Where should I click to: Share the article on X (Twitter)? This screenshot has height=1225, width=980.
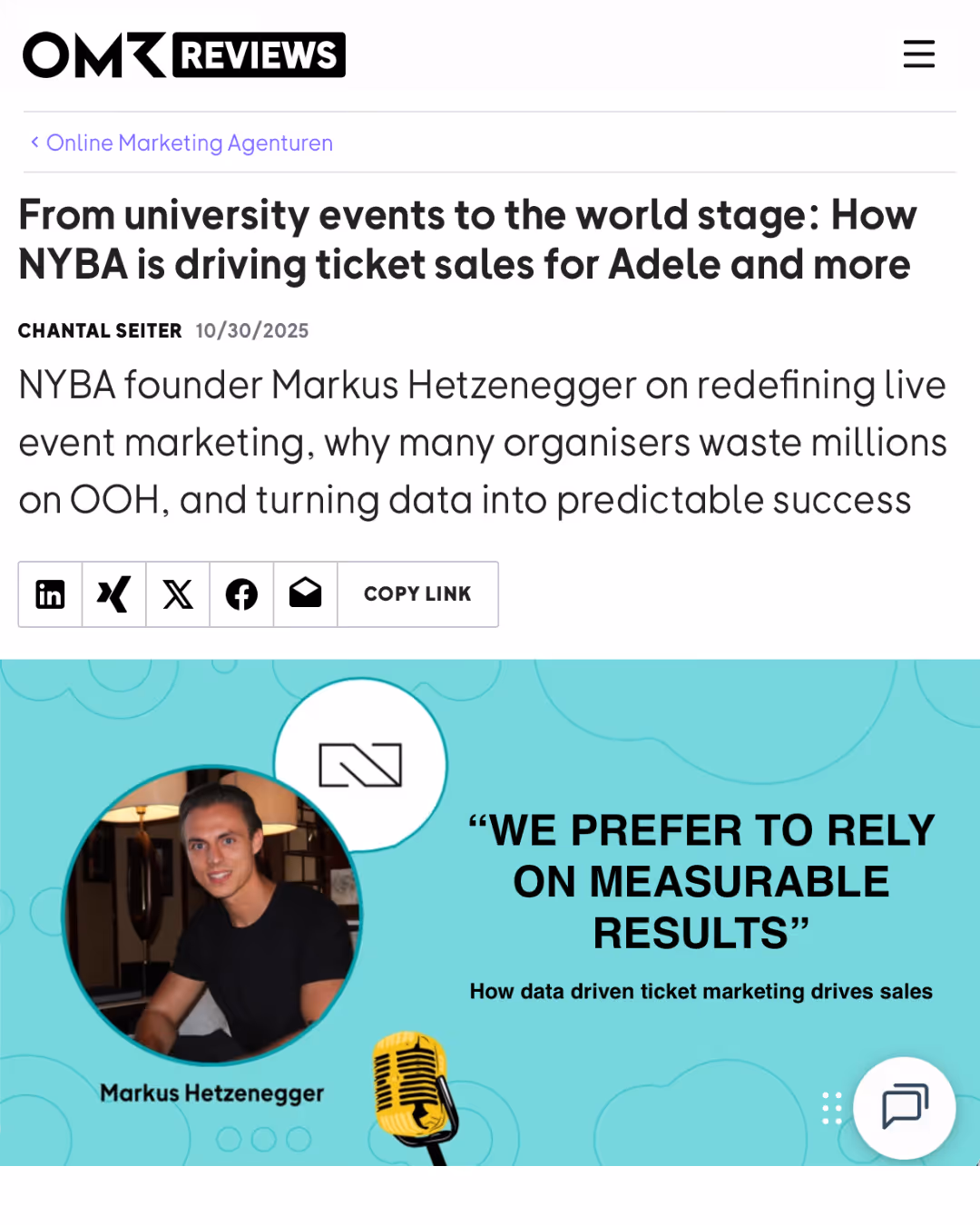click(178, 594)
